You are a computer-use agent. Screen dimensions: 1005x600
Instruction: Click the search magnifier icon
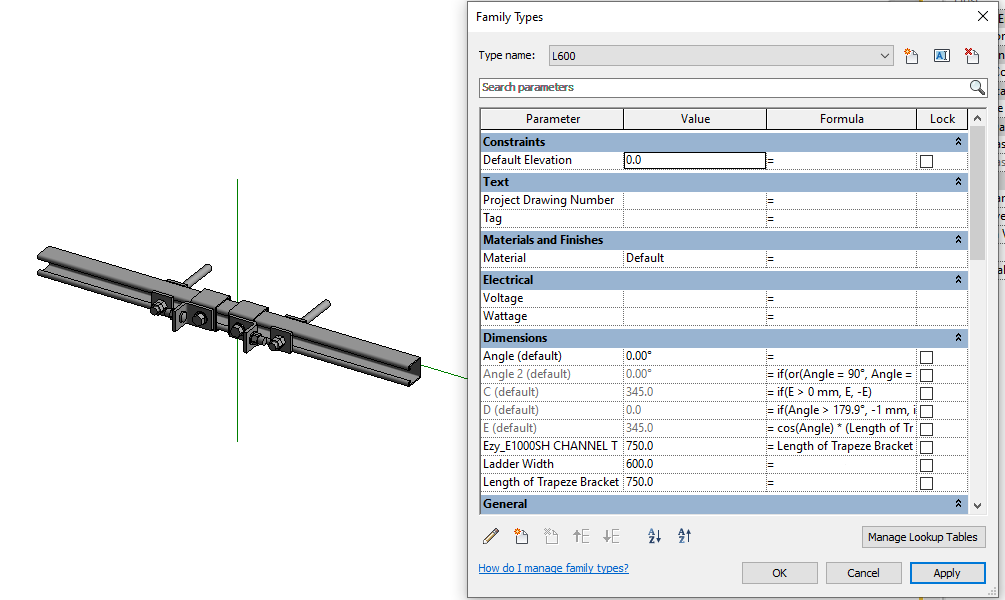coord(977,87)
